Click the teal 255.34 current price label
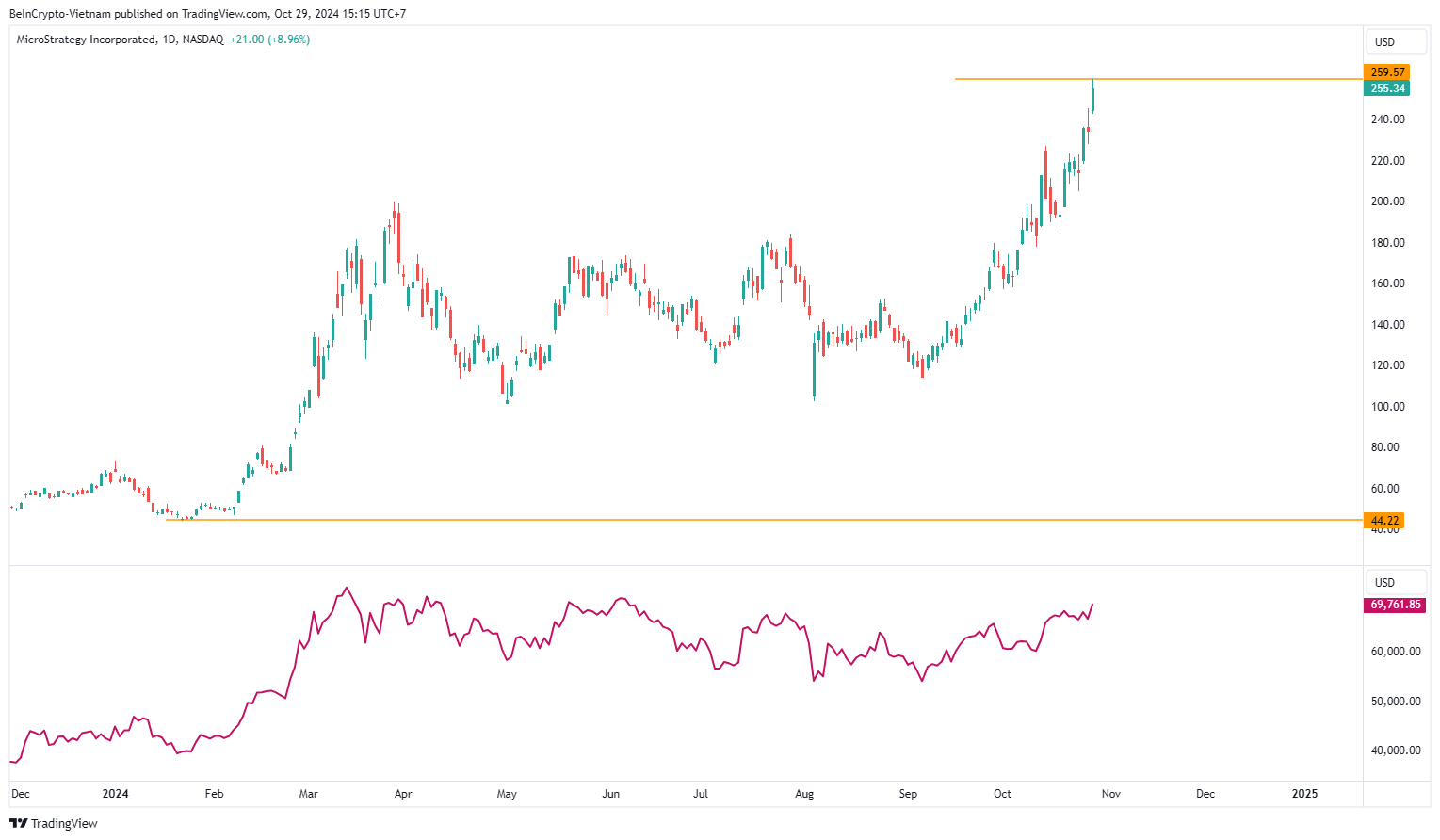This screenshot has width=1440, height=840. [x=1385, y=88]
